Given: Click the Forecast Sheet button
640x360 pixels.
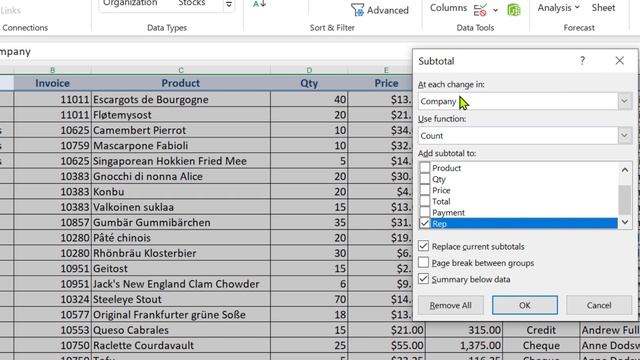Looking at the screenshot, I should click(603, 8).
